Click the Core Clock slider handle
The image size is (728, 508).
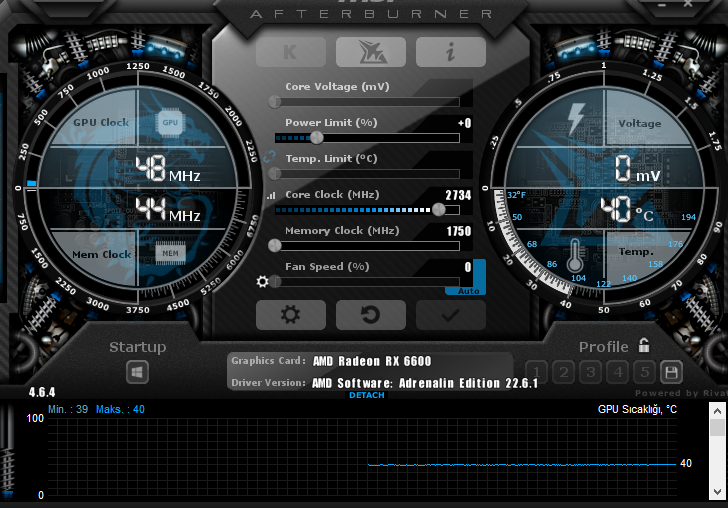coord(438,209)
